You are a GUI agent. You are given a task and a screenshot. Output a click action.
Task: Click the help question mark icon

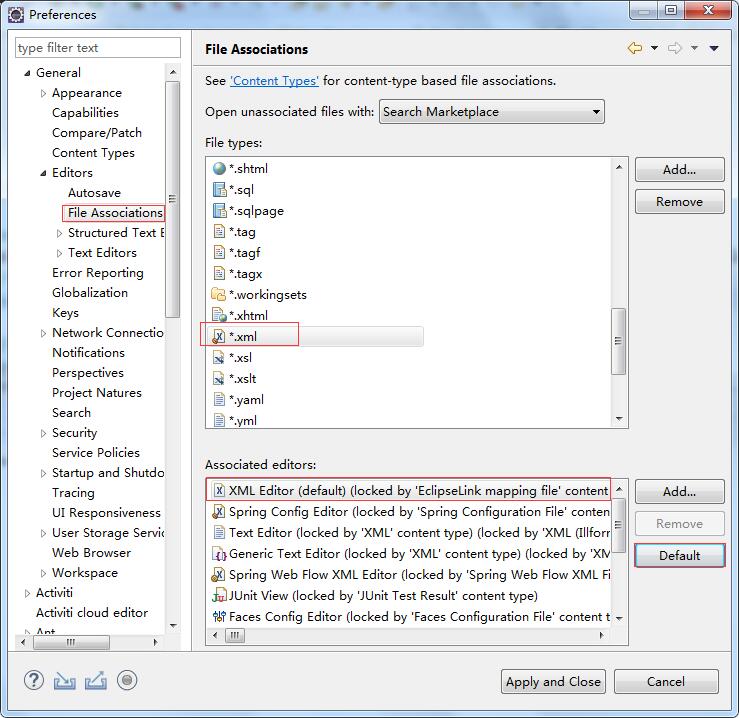[34, 680]
